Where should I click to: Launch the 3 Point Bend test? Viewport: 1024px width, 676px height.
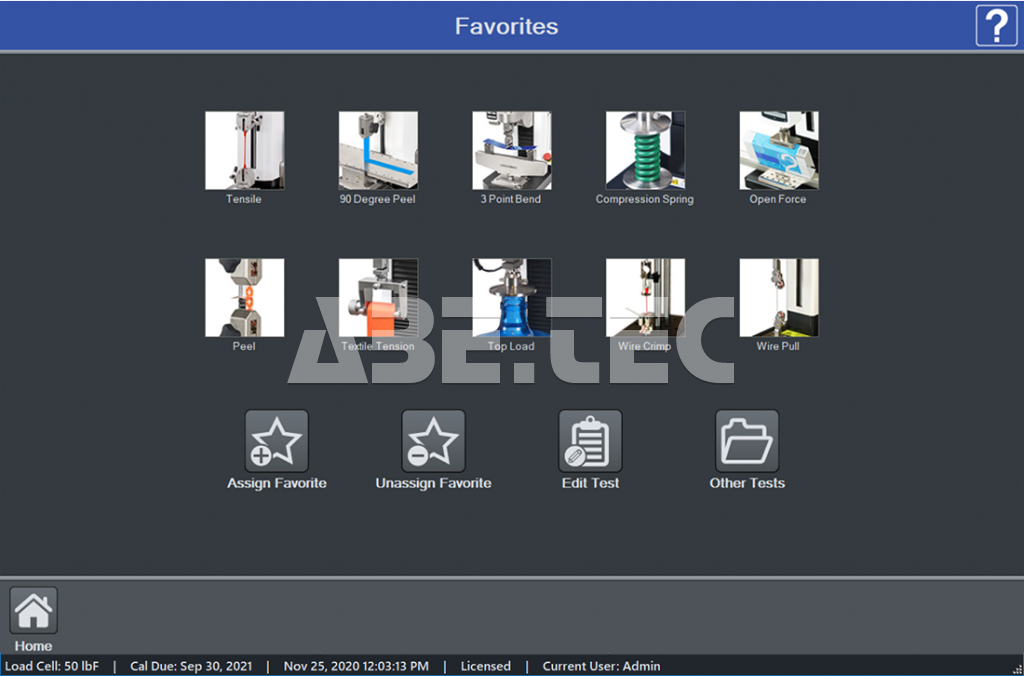(x=511, y=150)
